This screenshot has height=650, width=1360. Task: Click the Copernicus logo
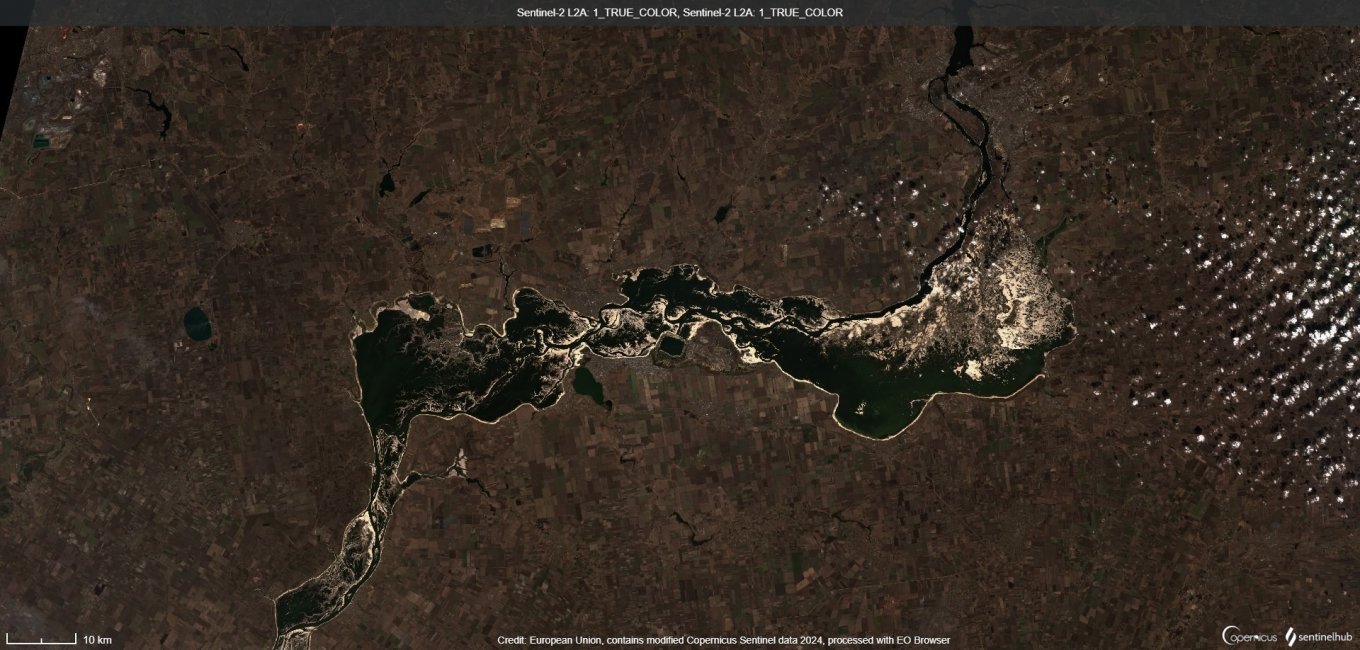[x=1248, y=637]
